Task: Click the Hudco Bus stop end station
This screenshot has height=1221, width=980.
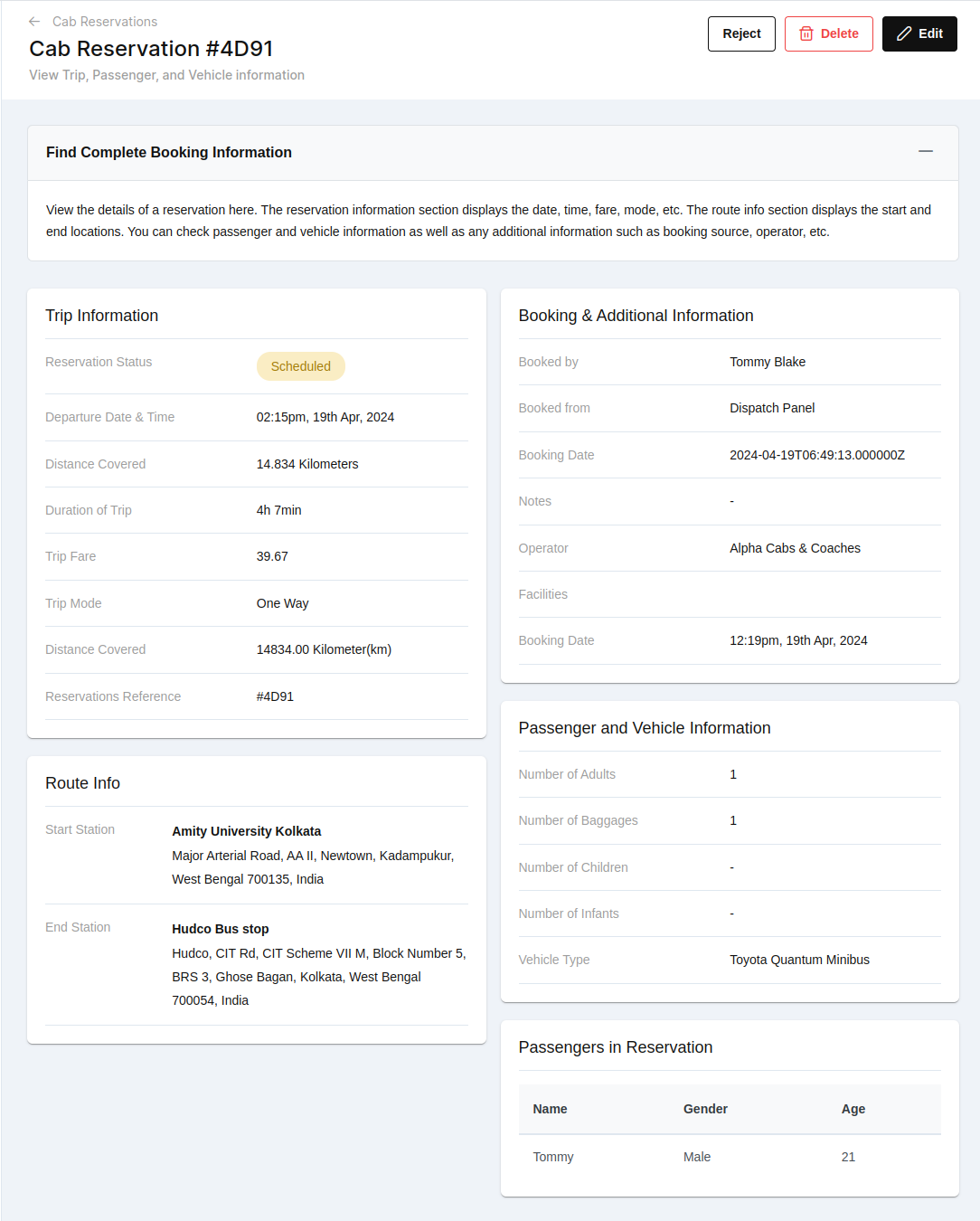Action: tap(220, 929)
